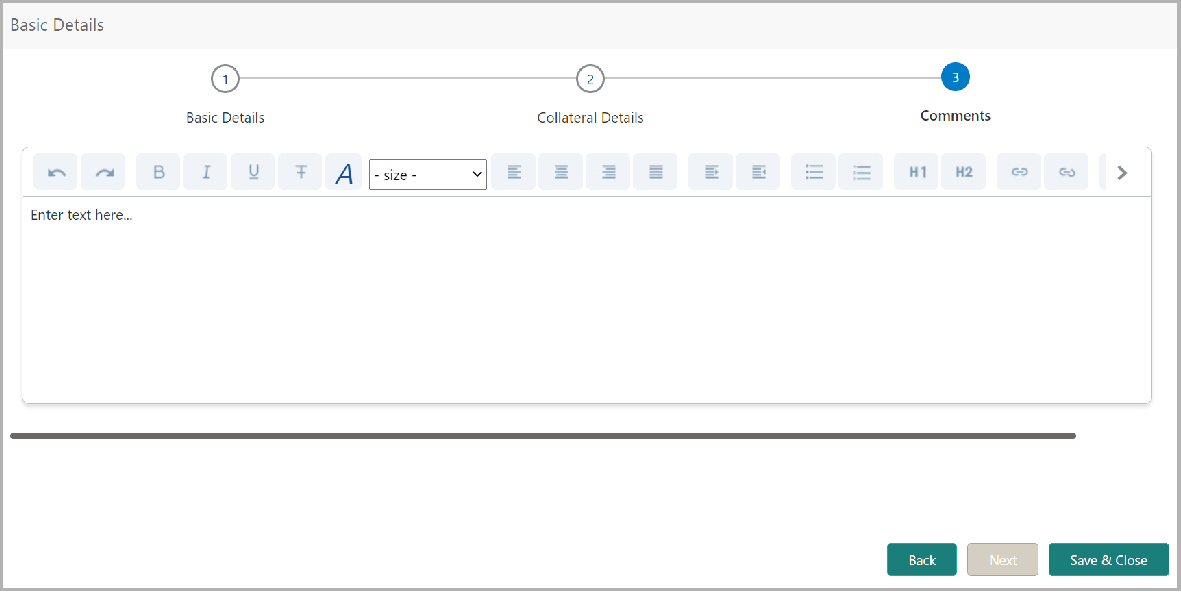Open the font size dropdown

coord(427,174)
